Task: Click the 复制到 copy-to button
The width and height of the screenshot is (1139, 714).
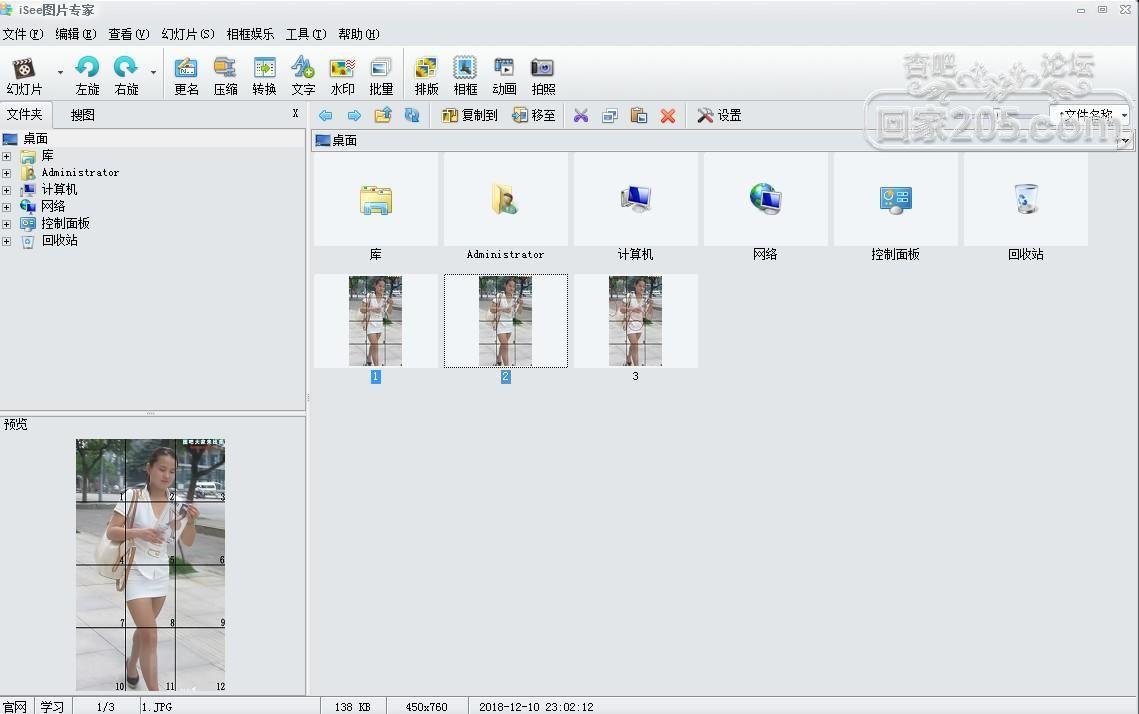Action: (x=469, y=116)
